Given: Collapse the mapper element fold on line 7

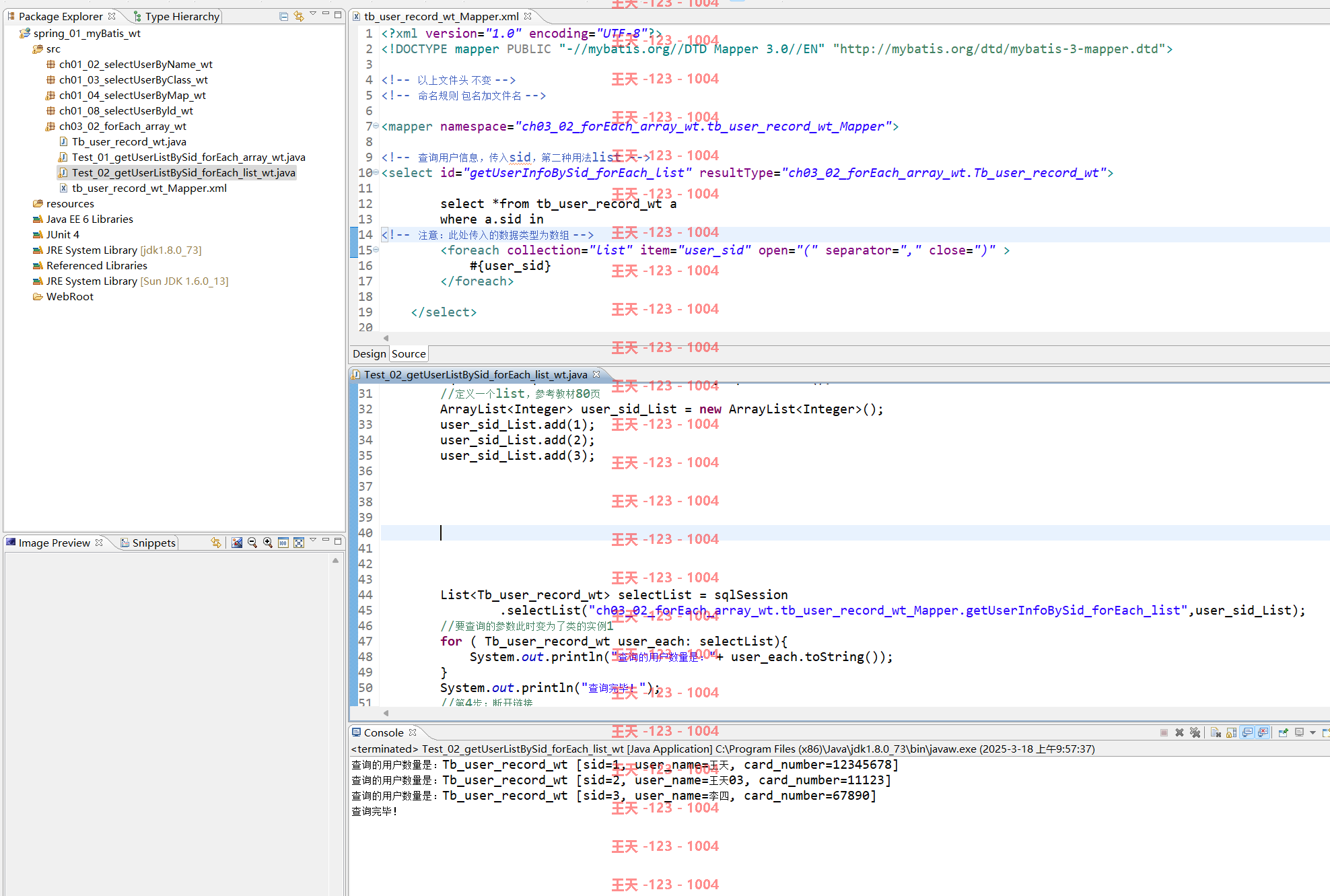Looking at the screenshot, I should click(x=376, y=126).
